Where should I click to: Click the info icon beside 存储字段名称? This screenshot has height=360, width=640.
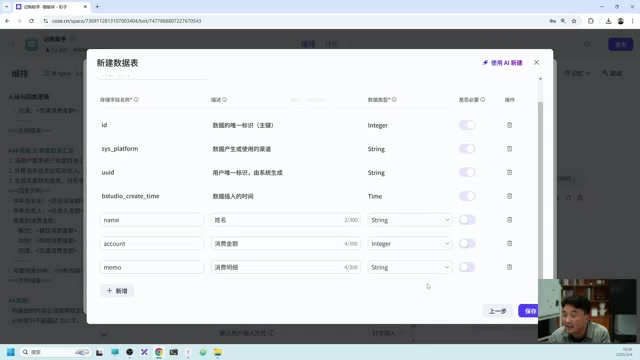tap(136, 100)
